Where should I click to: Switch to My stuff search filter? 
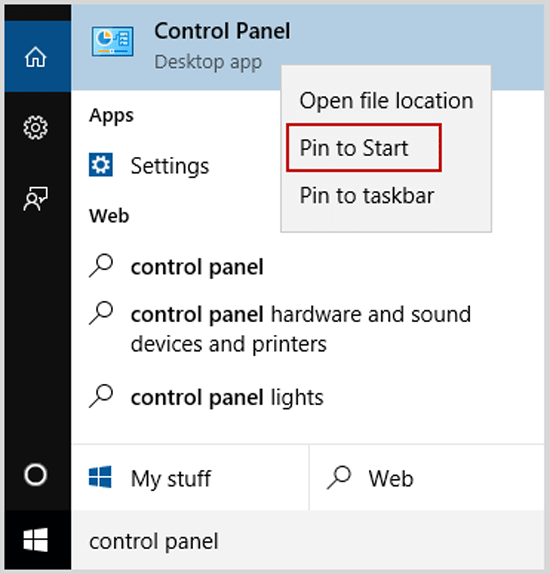coord(190,478)
